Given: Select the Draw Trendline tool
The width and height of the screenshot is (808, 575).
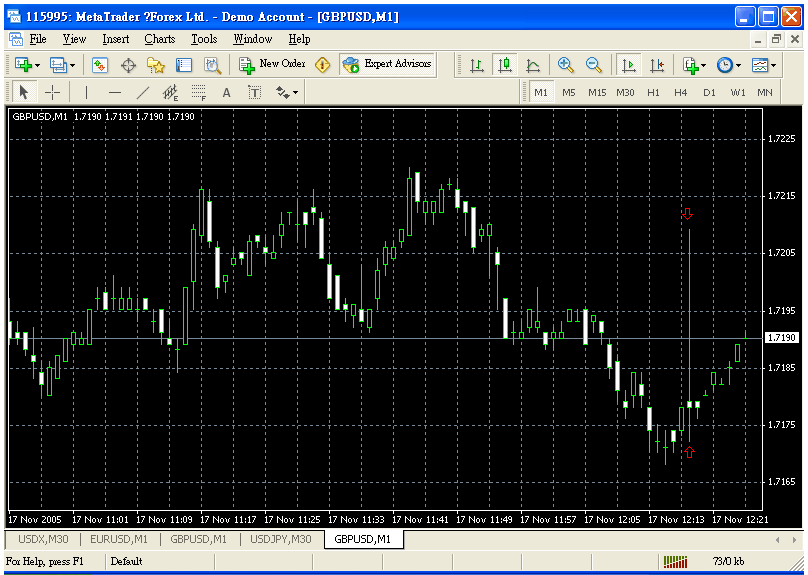Looking at the screenshot, I should (142, 93).
